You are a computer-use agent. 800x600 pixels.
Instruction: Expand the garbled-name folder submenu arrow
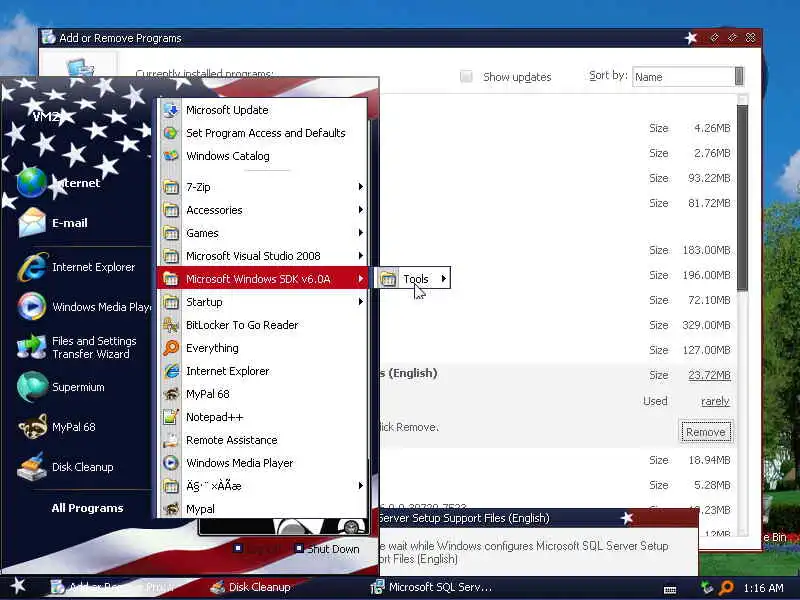point(361,486)
